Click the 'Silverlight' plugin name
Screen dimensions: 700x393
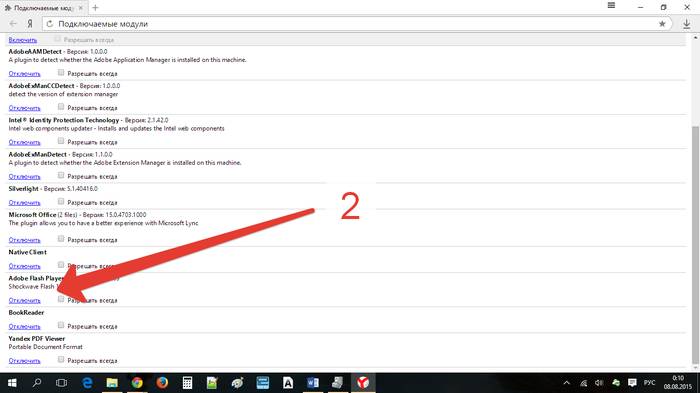pos(24,189)
